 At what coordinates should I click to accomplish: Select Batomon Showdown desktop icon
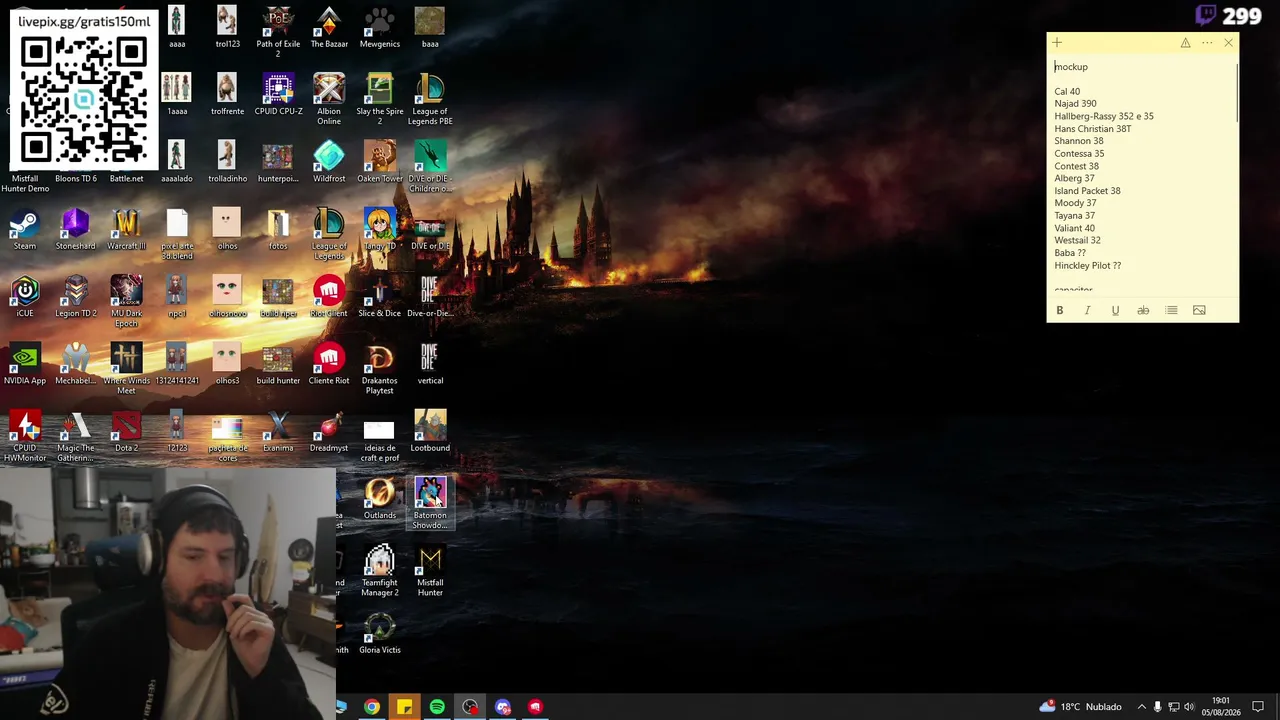[x=430, y=502]
